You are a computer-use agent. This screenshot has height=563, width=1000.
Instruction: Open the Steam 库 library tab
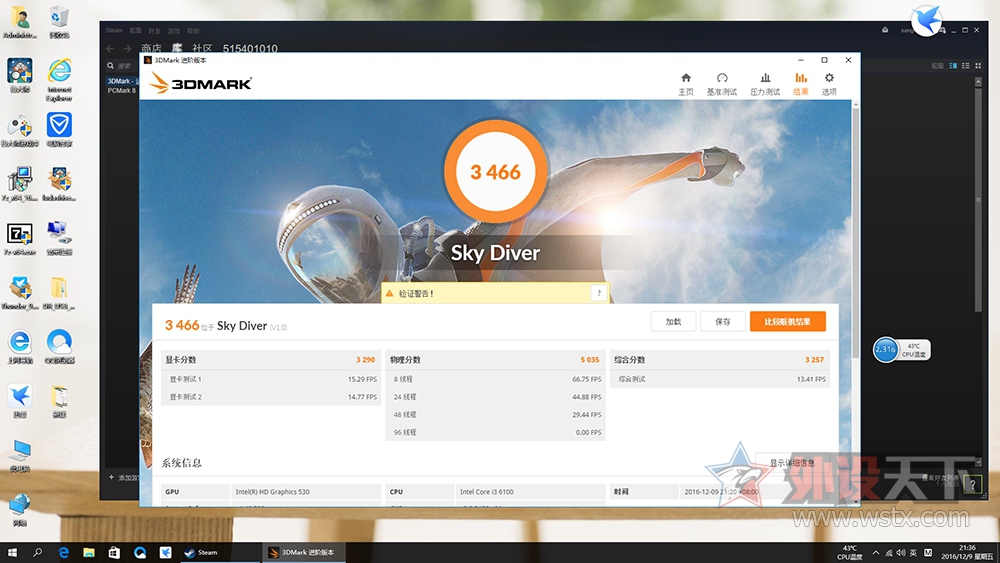pyautogui.click(x=177, y=48)
